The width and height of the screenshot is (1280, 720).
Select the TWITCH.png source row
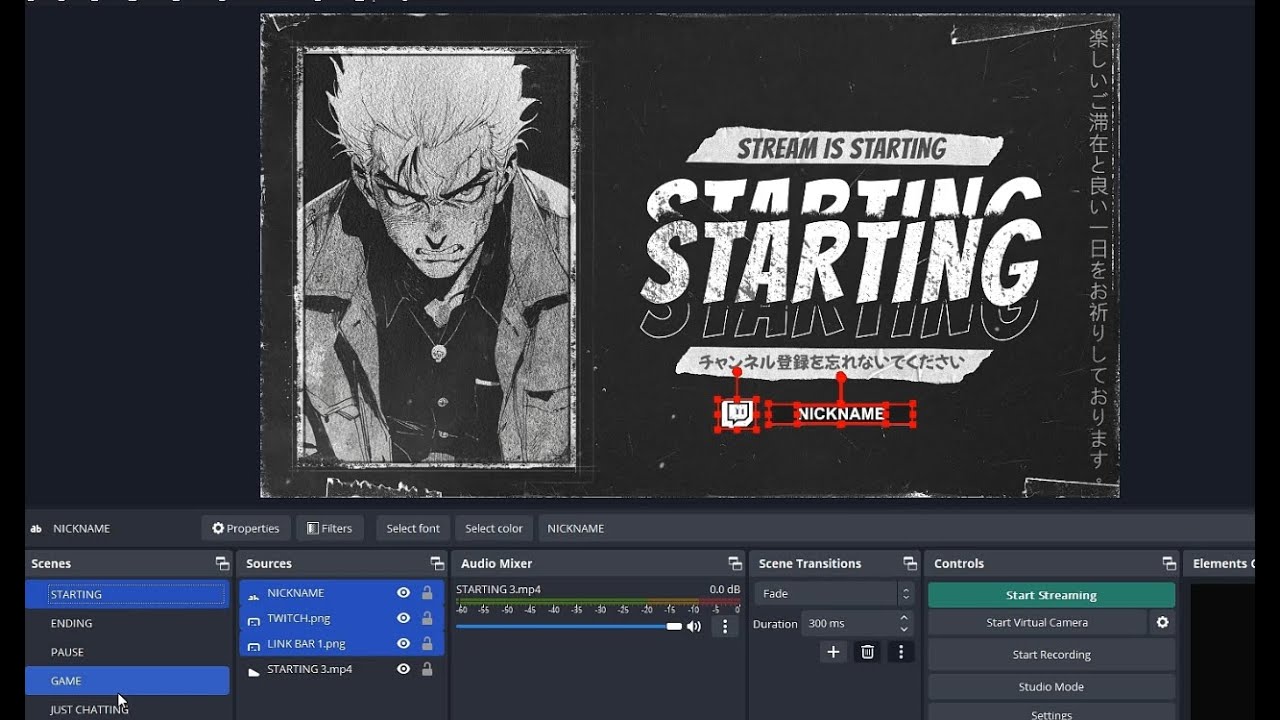tap(342, 618)
